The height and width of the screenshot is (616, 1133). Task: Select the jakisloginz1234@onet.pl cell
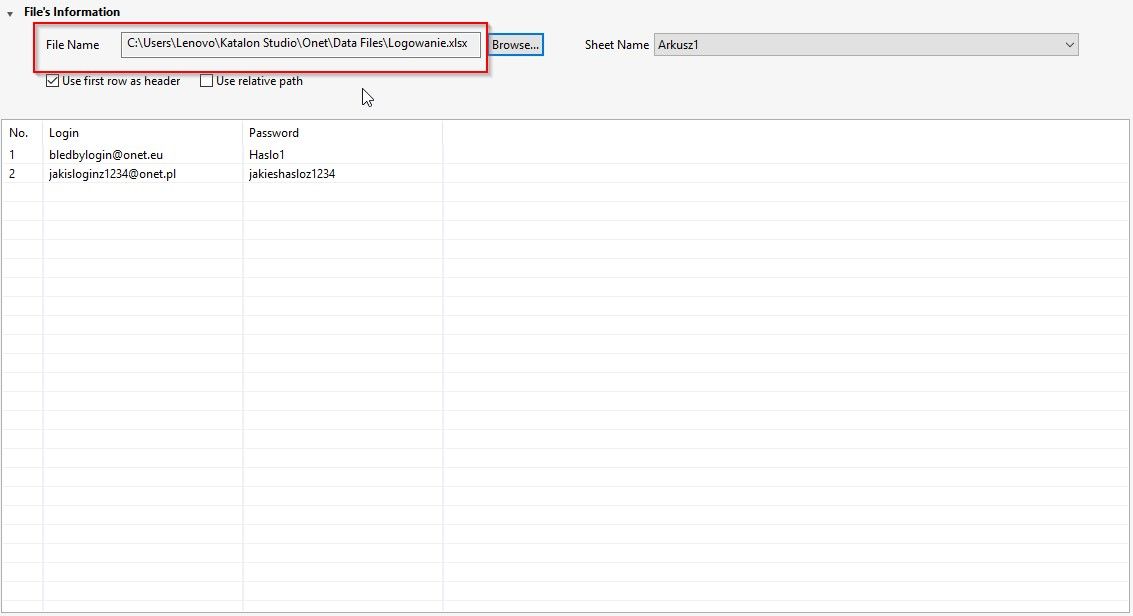[113, 174]
